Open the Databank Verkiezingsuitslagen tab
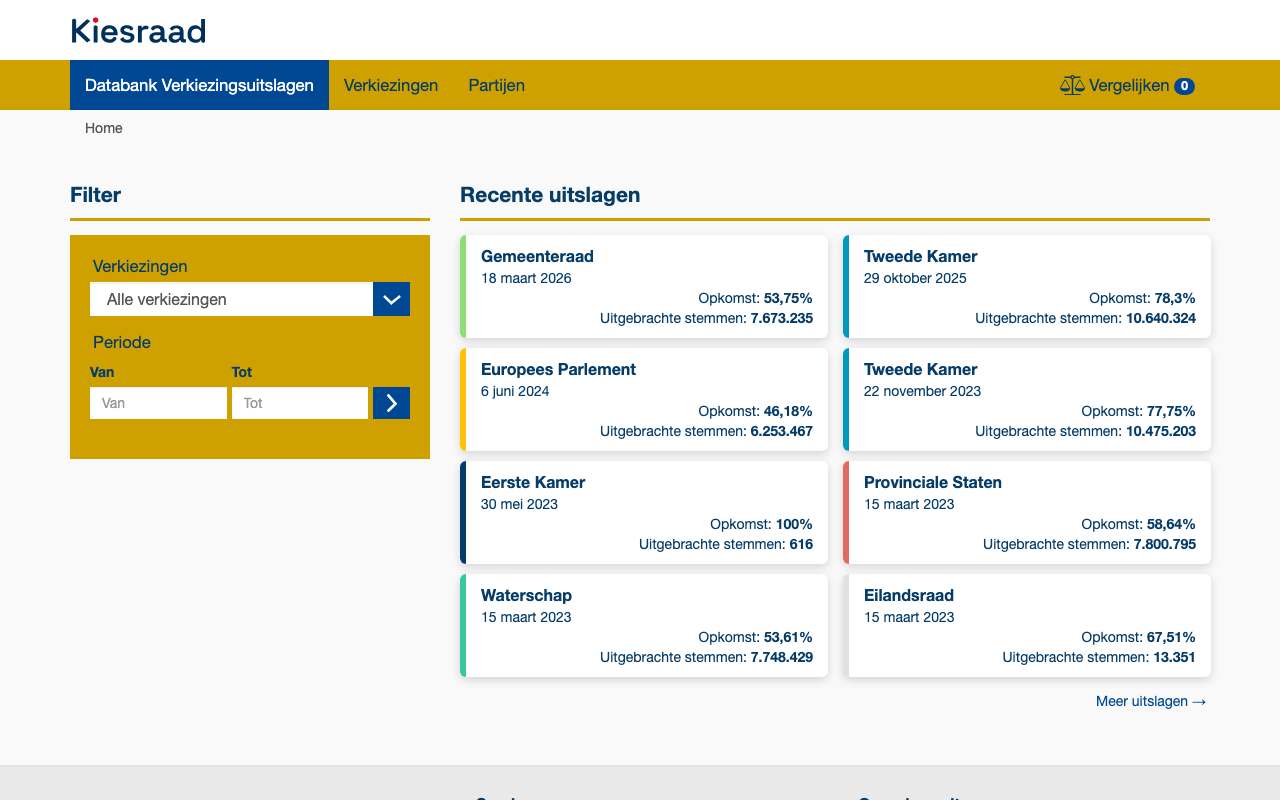This screenshot has width=1280, height=800. click(x=199, y=85)
